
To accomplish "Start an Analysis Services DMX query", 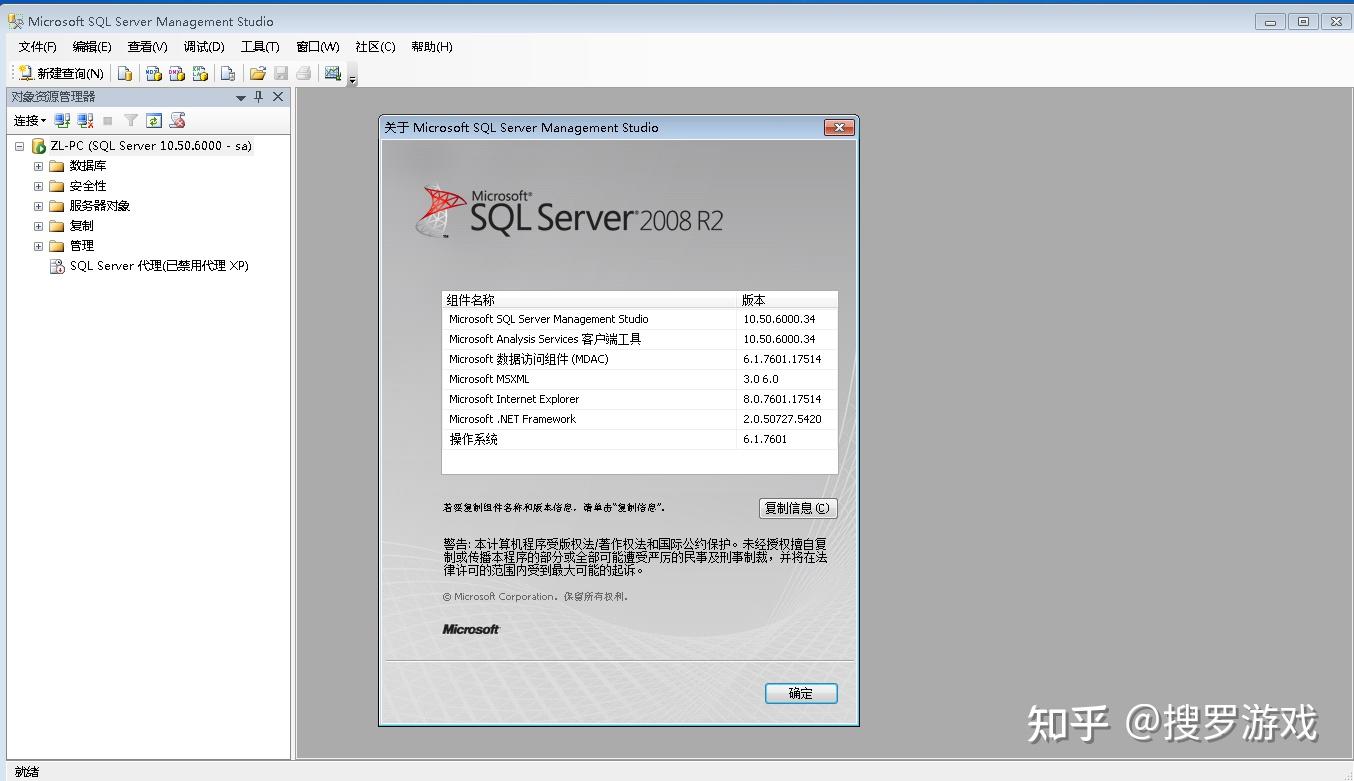I will coord(177,73).
